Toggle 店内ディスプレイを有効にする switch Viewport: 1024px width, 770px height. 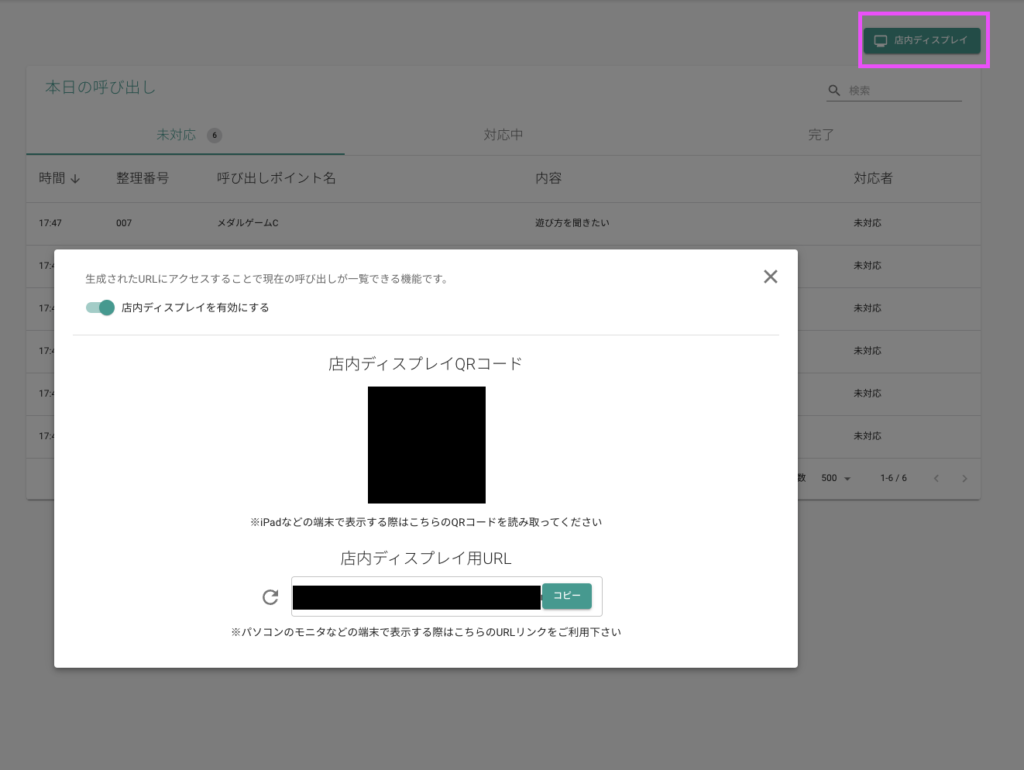click(x=100, y=308)
